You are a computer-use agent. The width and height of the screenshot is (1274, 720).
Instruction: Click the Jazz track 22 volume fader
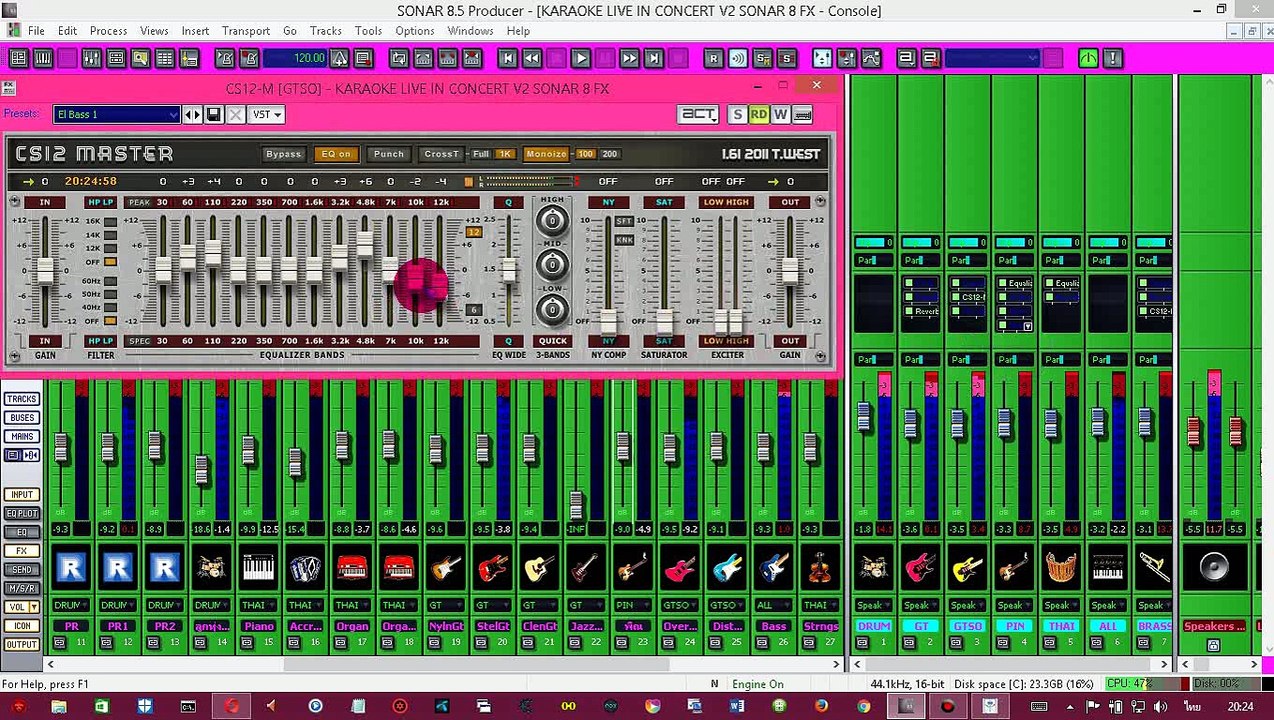pyautogui.click(x=575, y=503)
